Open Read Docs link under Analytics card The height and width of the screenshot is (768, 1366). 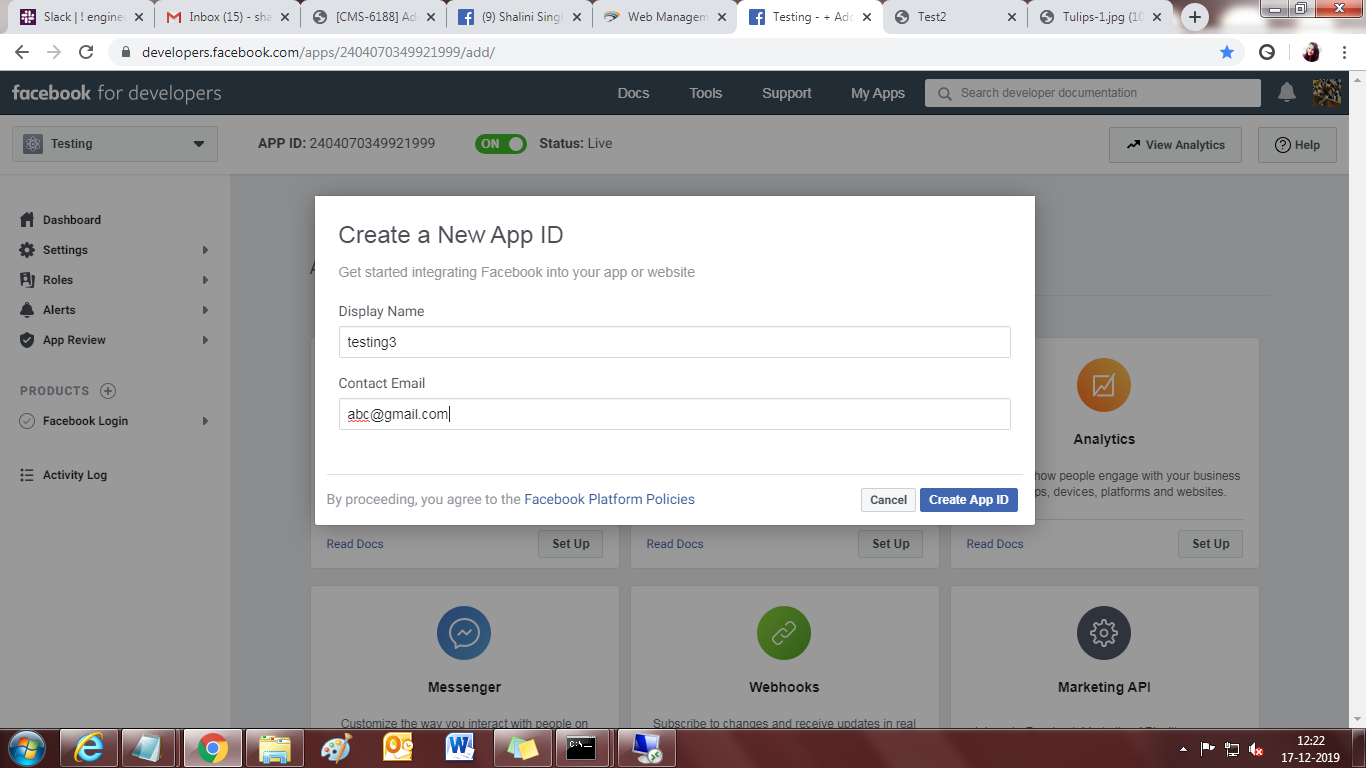click(995, 544)
